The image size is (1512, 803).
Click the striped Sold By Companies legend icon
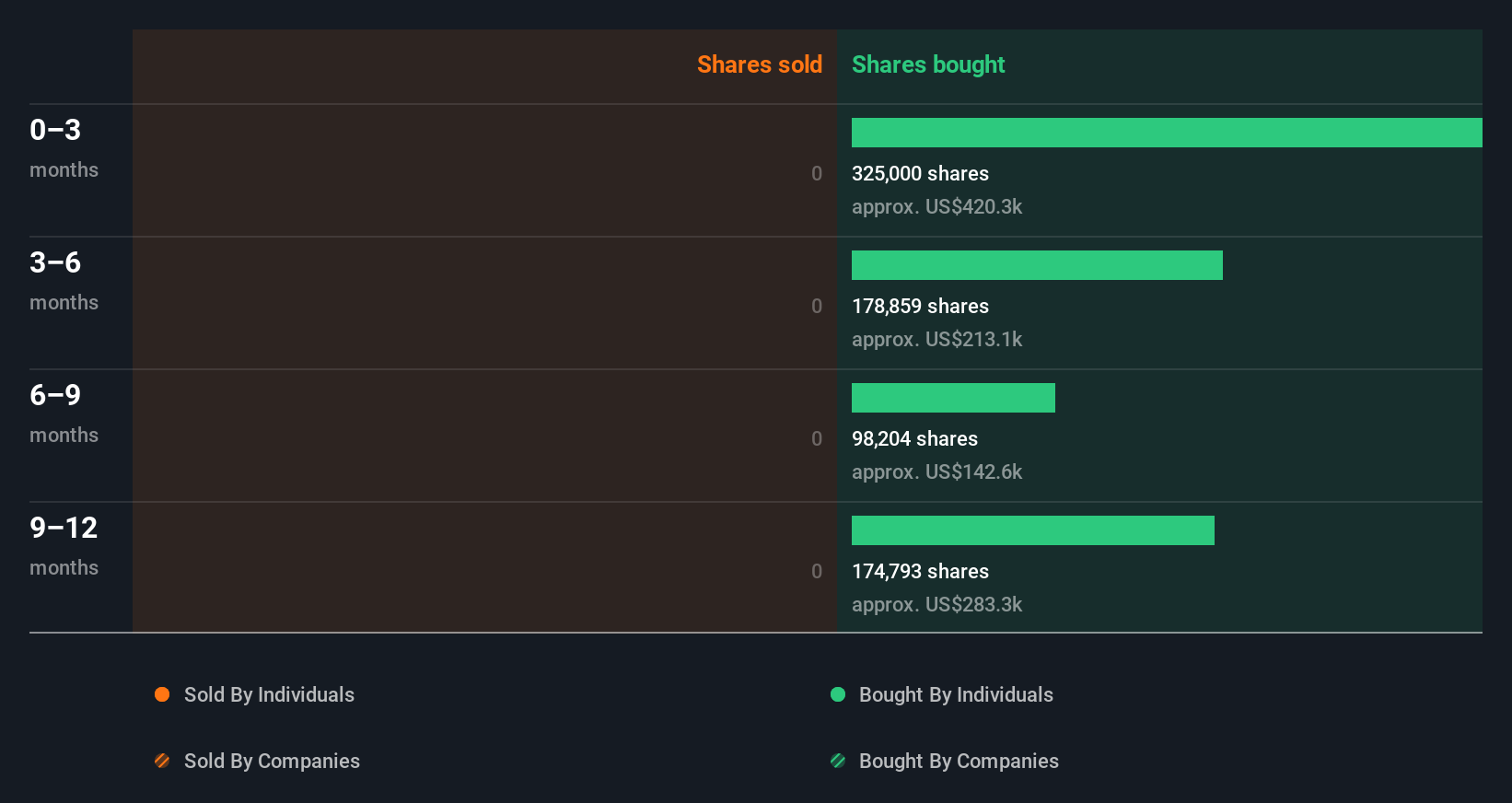162,761
